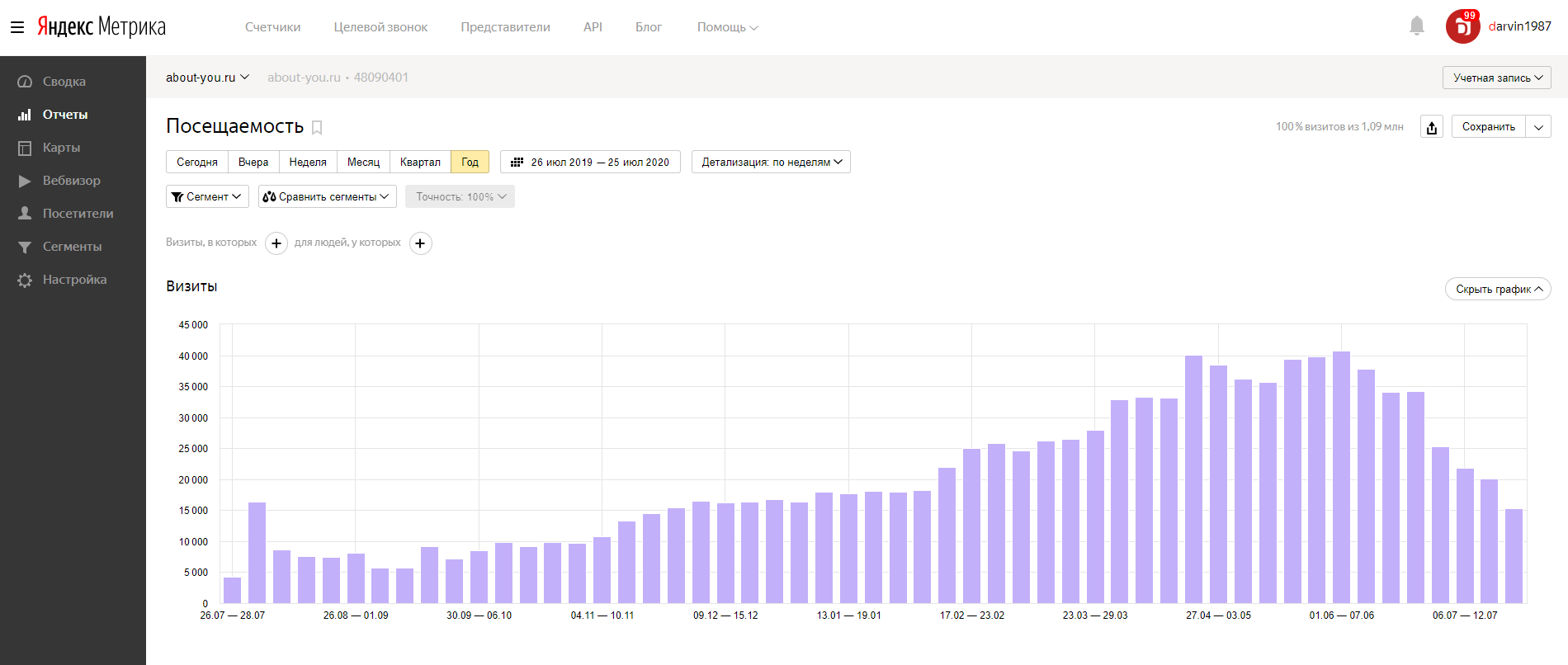This screenshot has width=1568, height=665.
Task: Open Вебвизор in the sidebar
Action: (71, 181)
